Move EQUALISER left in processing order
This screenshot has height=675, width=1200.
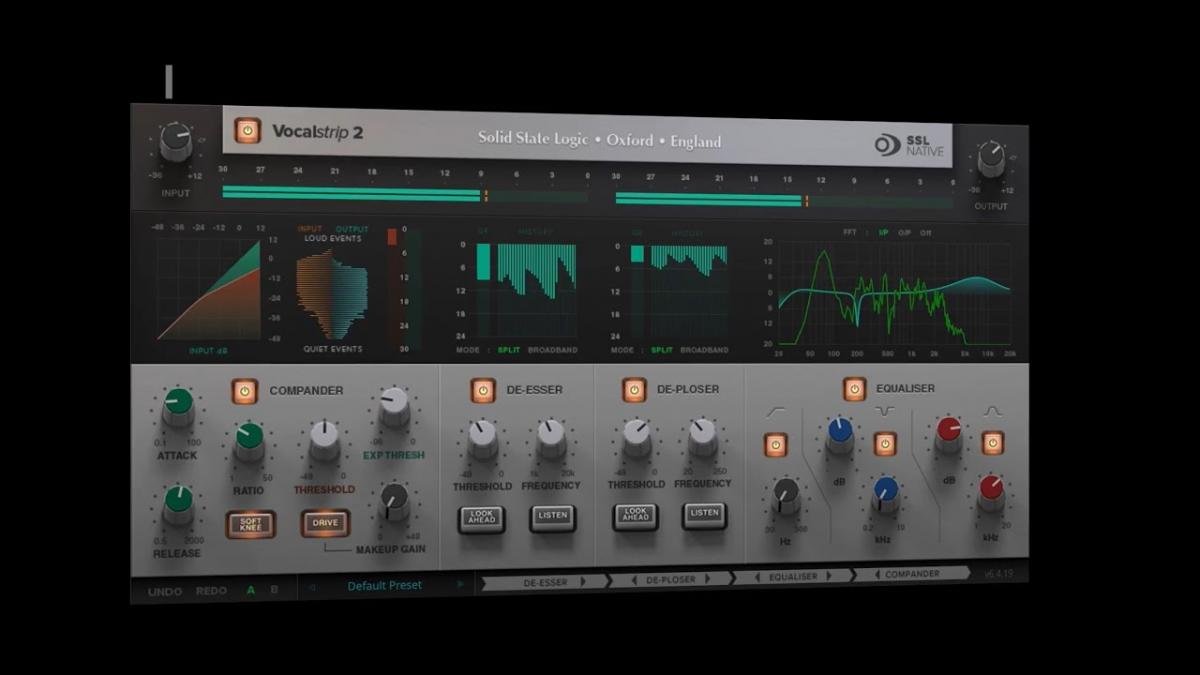757,577
